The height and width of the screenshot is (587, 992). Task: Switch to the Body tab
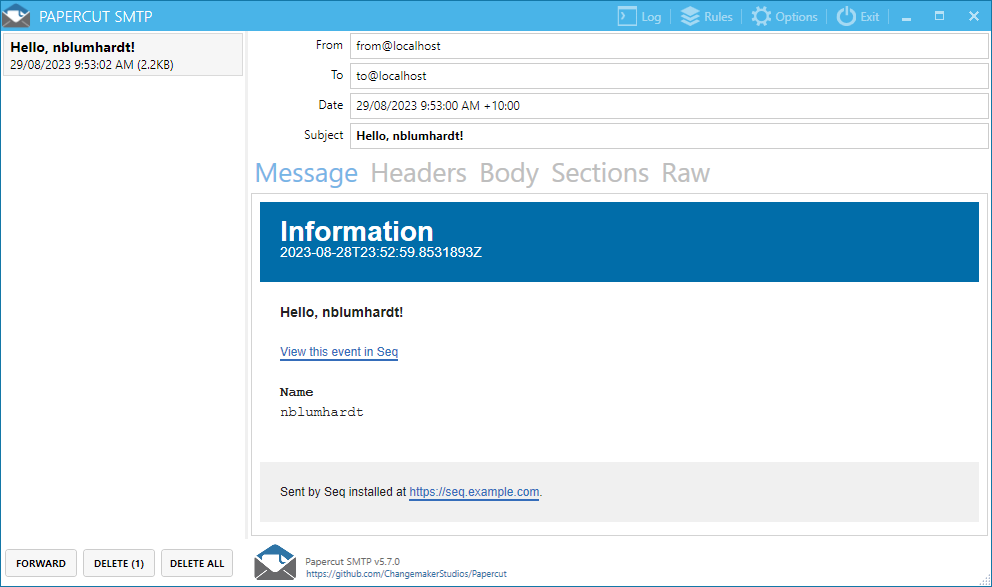tap(509, 173)
